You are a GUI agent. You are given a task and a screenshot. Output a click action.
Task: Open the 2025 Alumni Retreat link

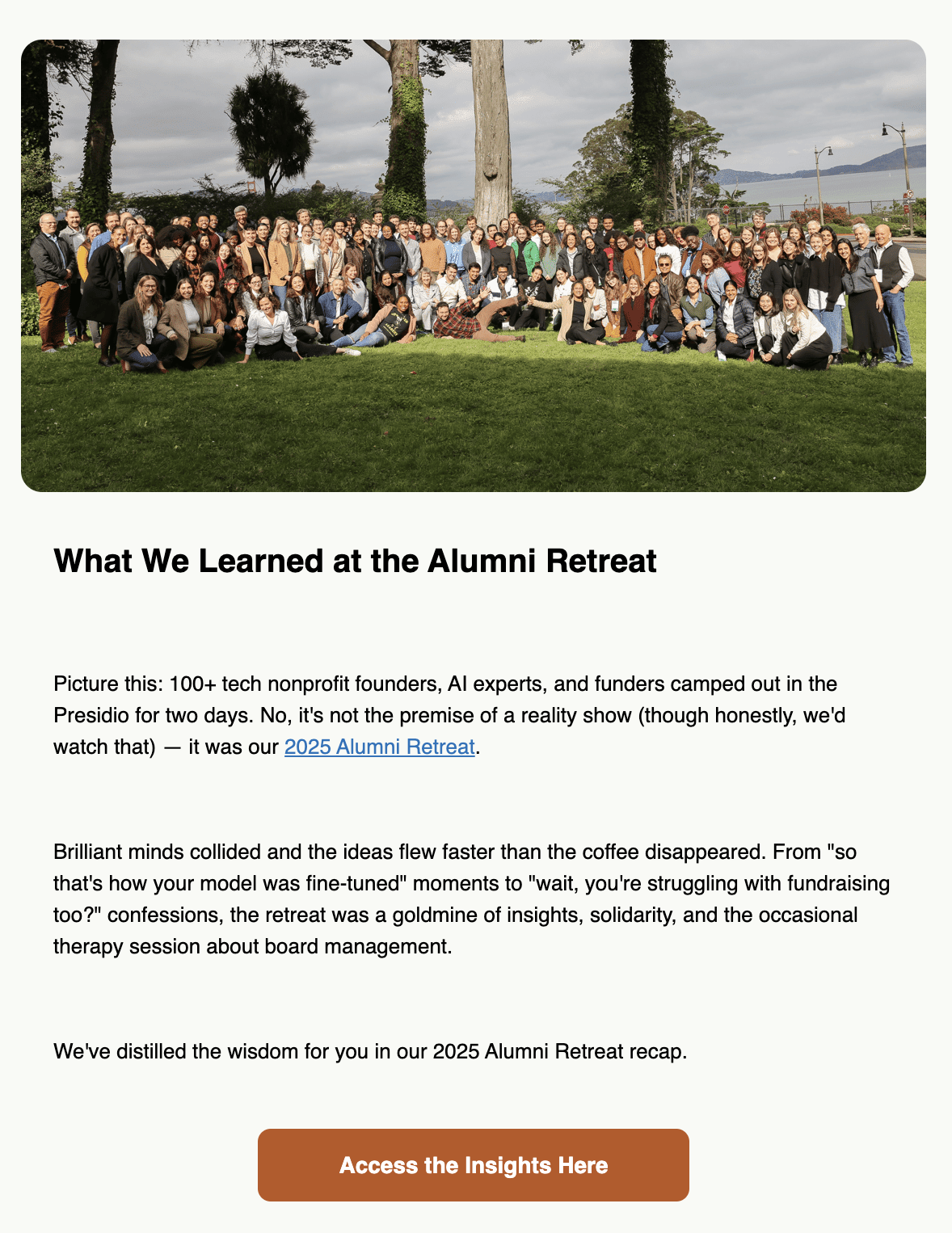click(x=380, y=747)
